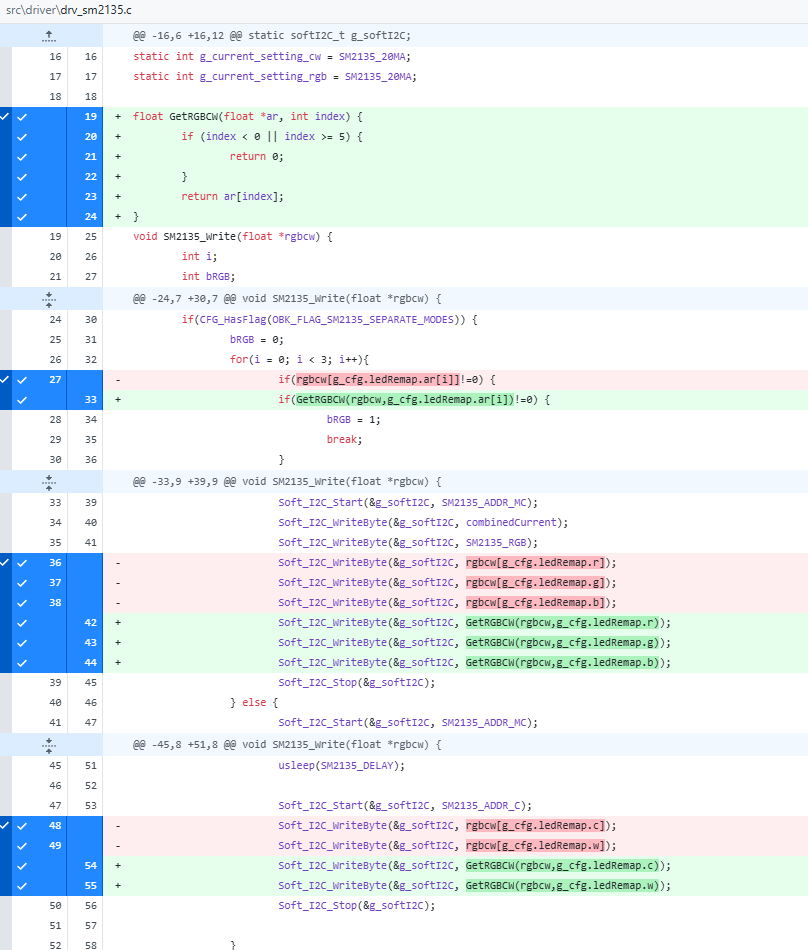This screenshot has width=808, height=950.
Task: Click added line with 'GetRGBCW(rgbcw,g_cfg.ledRemap.w)'
Action: click(x=475, y=885)
